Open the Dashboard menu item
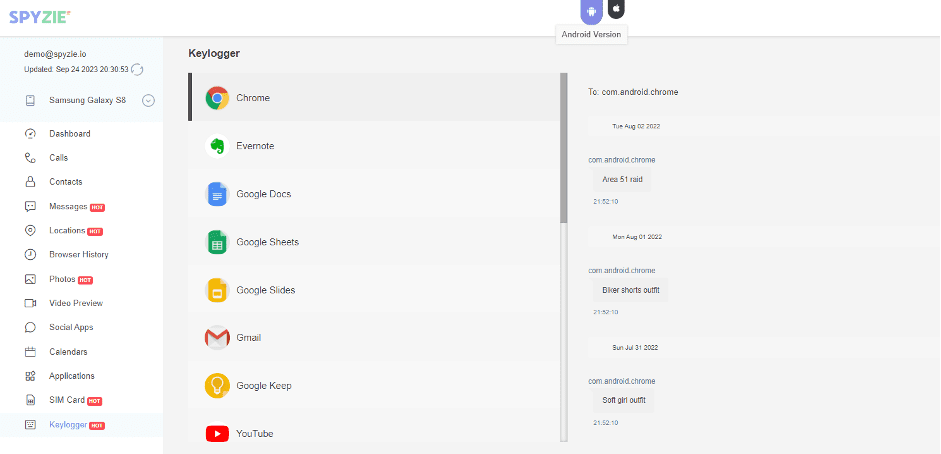 coord(70,134)
